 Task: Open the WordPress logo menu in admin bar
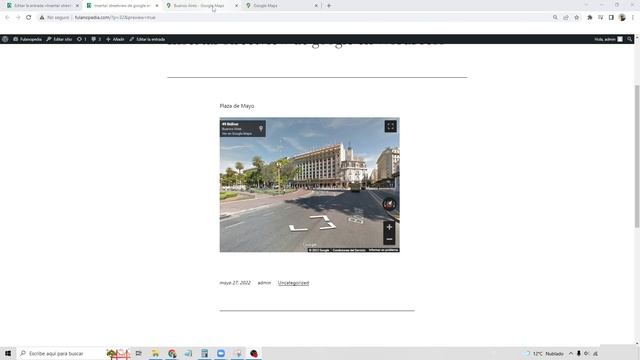pyautogui.click(x=5, y=39)
